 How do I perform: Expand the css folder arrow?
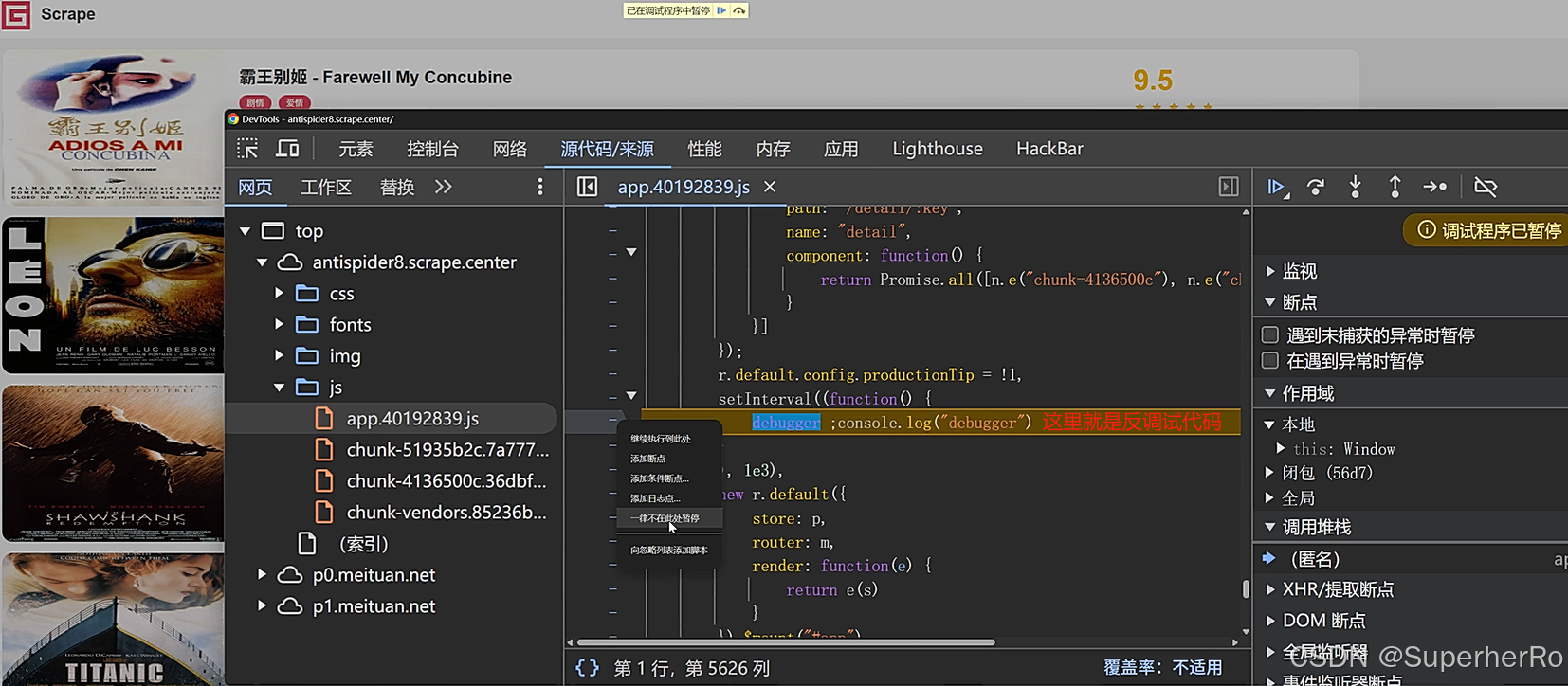[280, 293]
